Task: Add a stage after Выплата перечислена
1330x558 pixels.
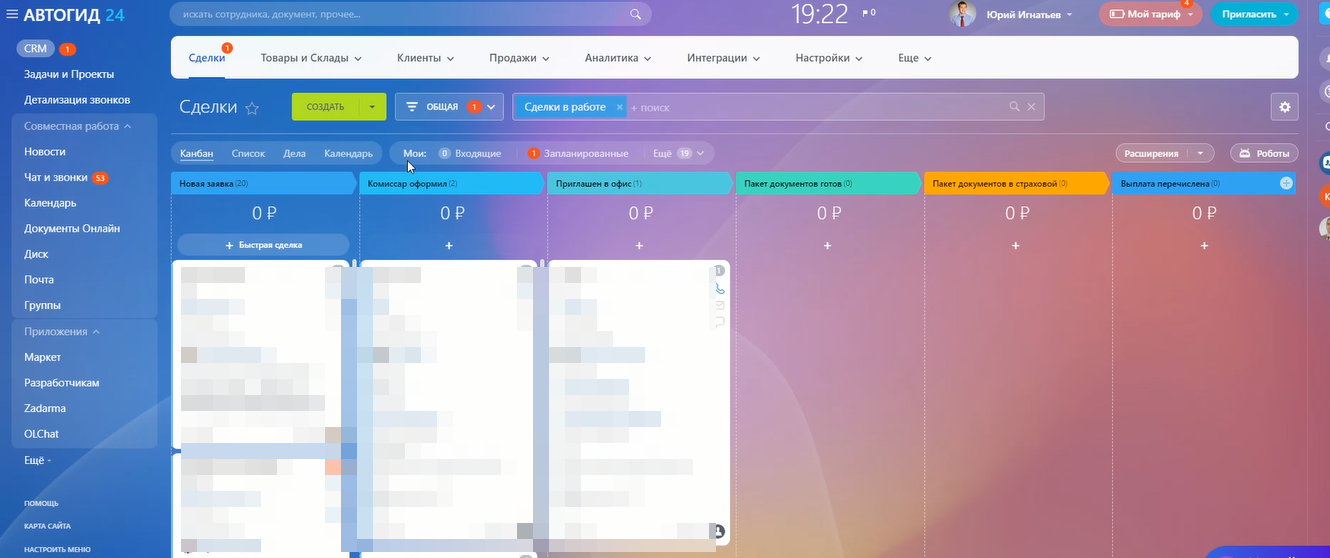Action: point(1286,183)
